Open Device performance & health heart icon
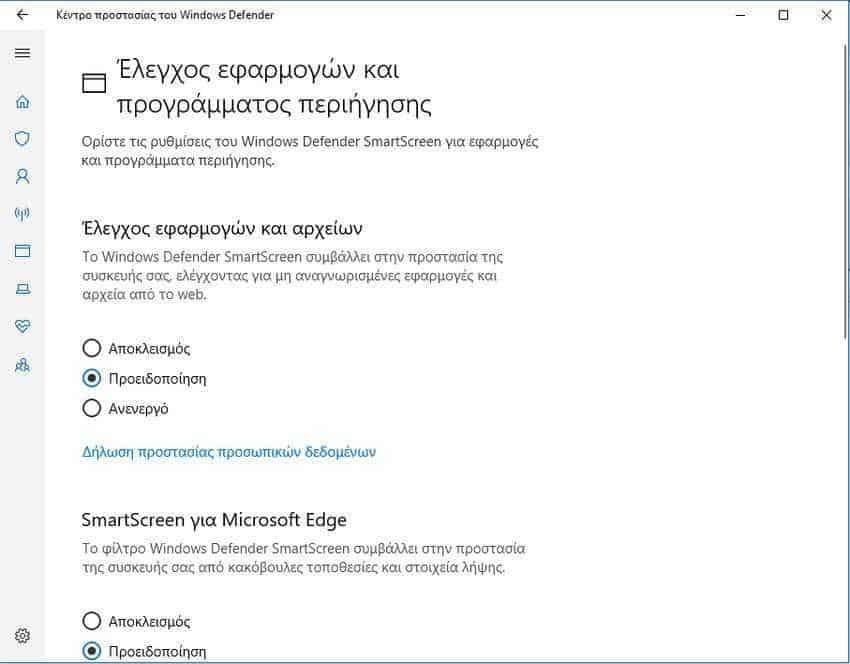Screen dimensions: 850x664 click(x=22, y=326)
